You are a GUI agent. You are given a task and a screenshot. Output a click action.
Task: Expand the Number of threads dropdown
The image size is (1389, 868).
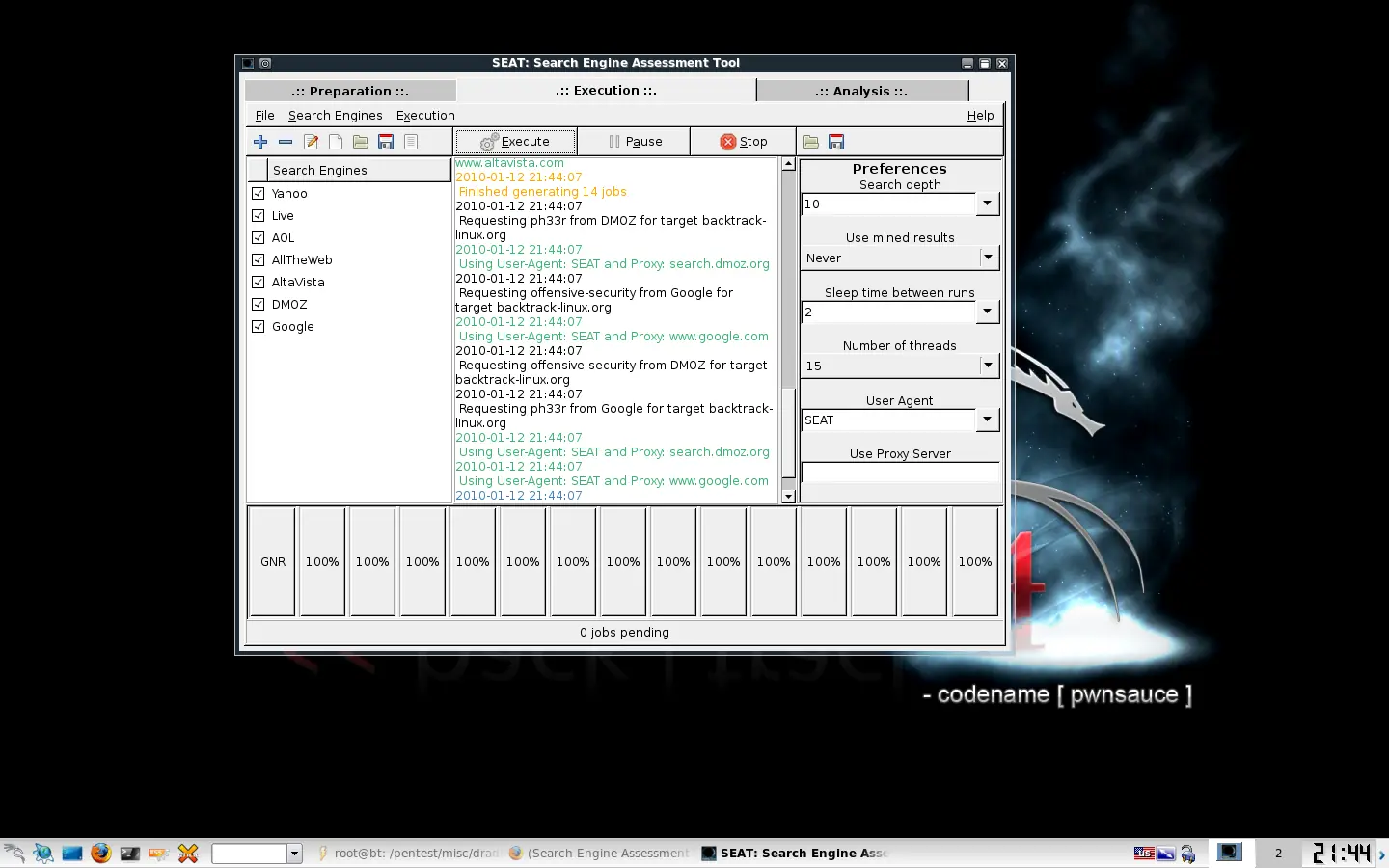click(x=987, y=366)
